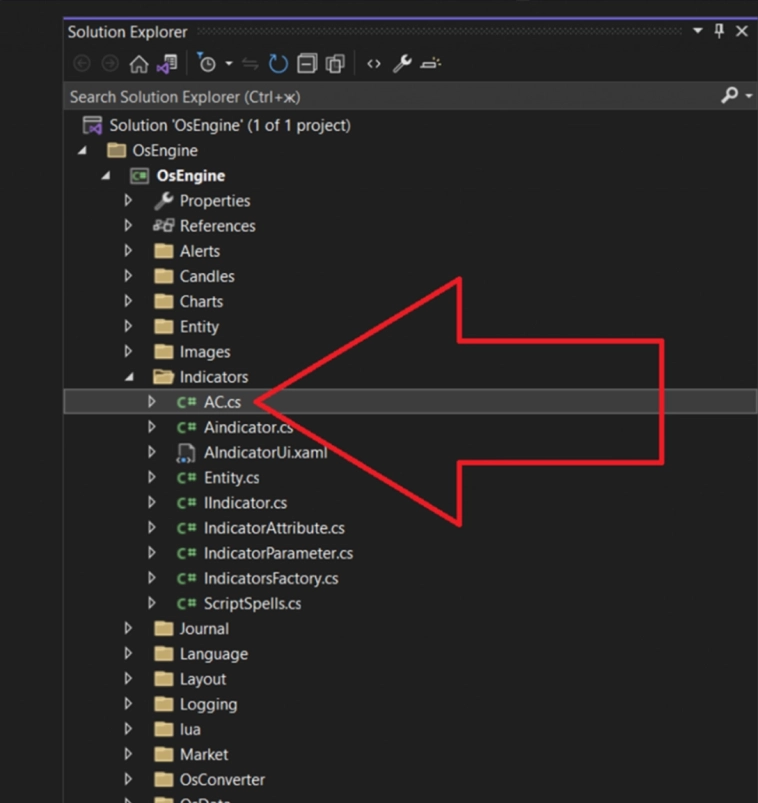Toggle the Preview Selected Items icon
Viewport: 758px width, 803px height.
point(430,64)
